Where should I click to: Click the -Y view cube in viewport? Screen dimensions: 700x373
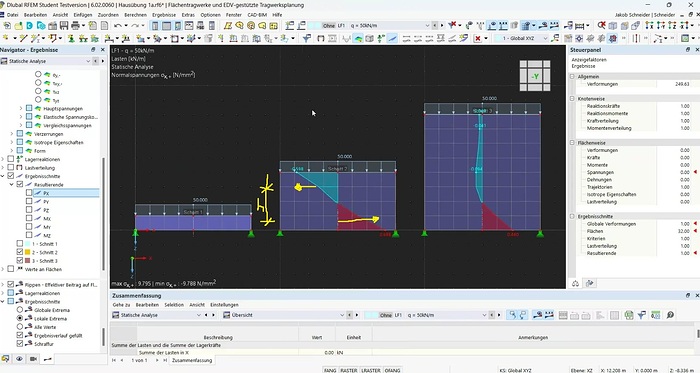(x=535, y=76)
